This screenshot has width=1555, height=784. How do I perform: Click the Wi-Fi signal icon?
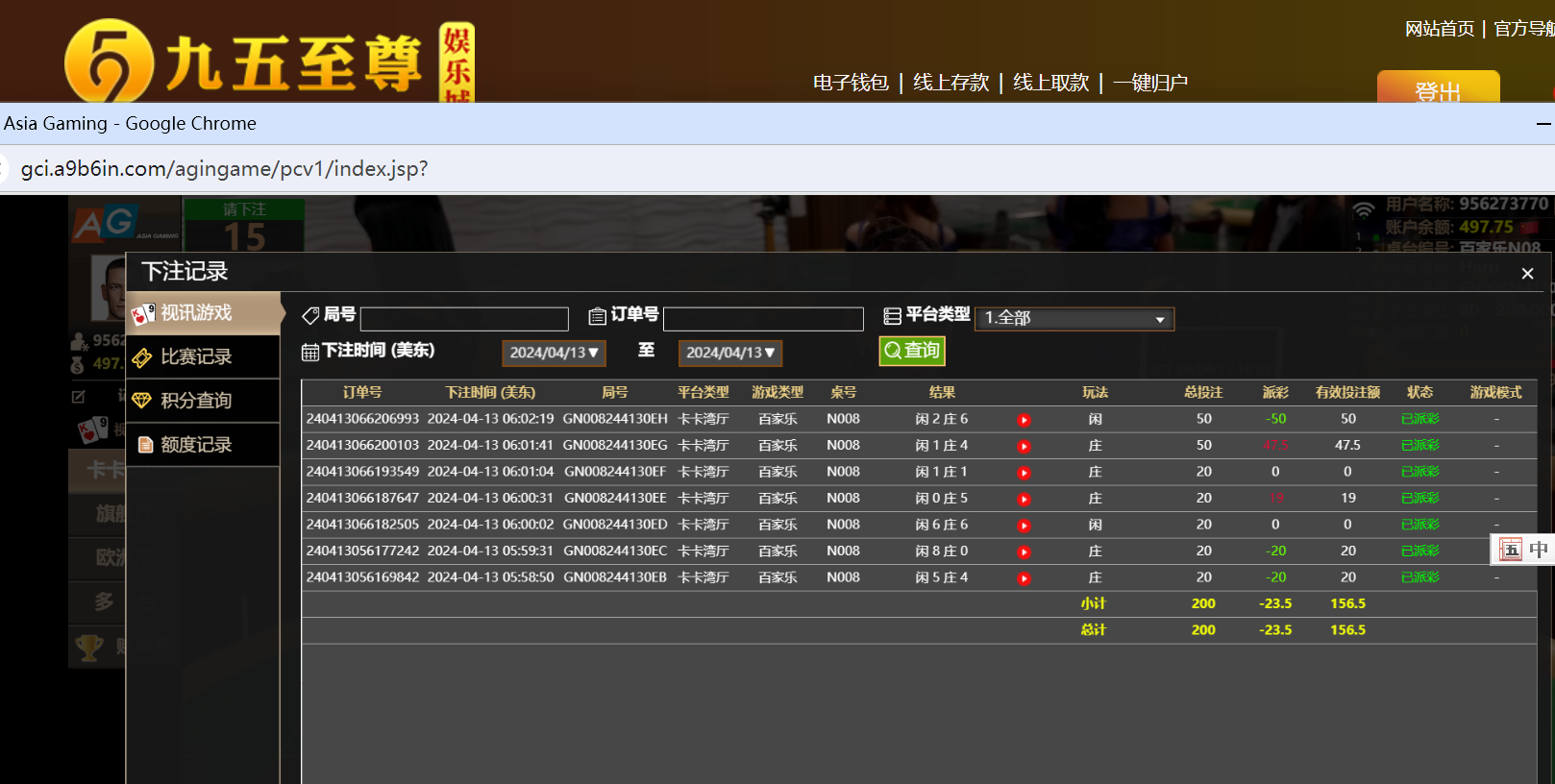pyautogui.click(x=1364, y=209)
